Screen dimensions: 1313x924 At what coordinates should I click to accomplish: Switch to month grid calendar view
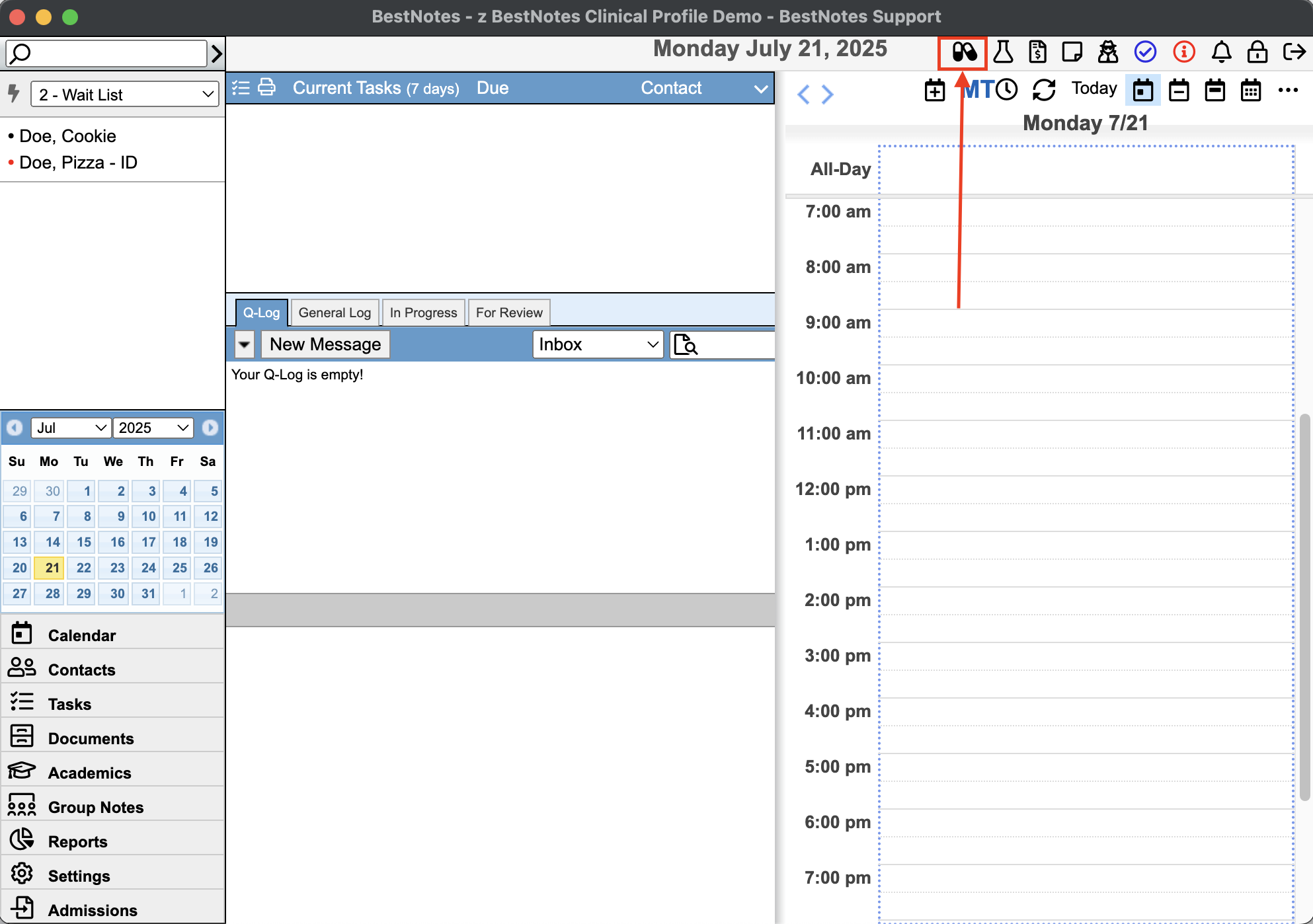click(1250, 90)
